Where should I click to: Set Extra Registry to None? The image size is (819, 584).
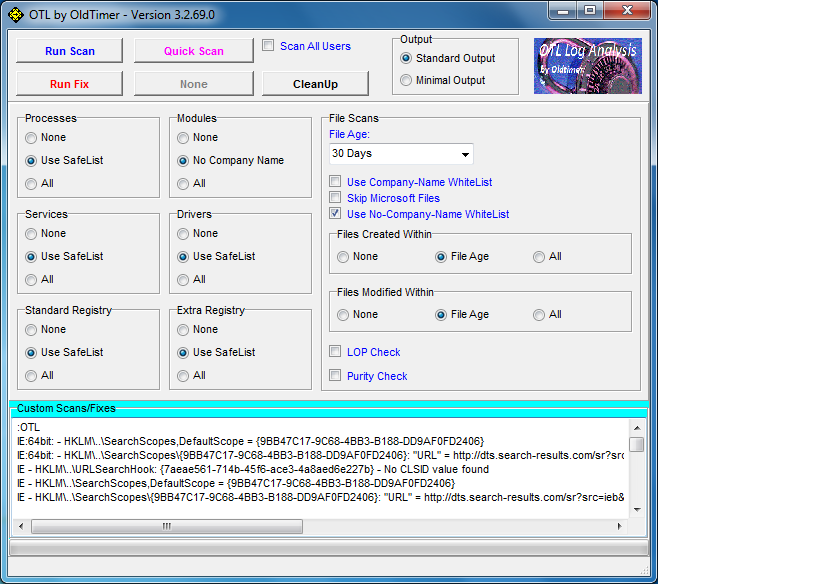[183, 330]
